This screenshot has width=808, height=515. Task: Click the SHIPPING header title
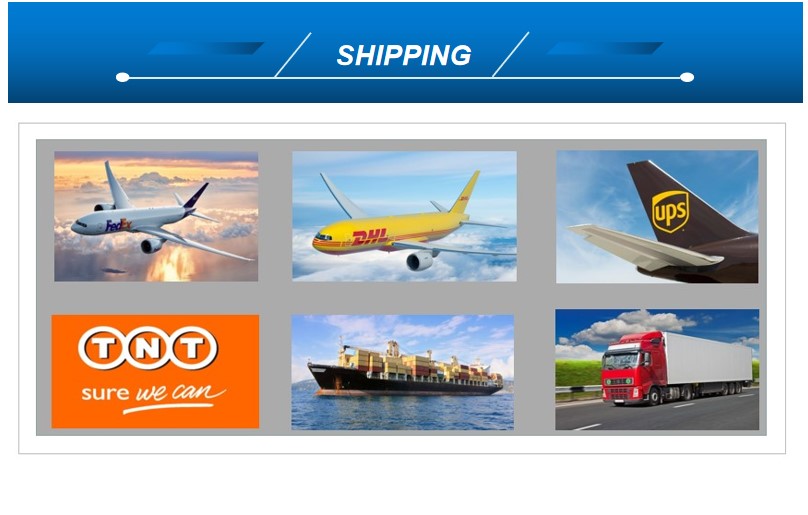tap(404, 55)
